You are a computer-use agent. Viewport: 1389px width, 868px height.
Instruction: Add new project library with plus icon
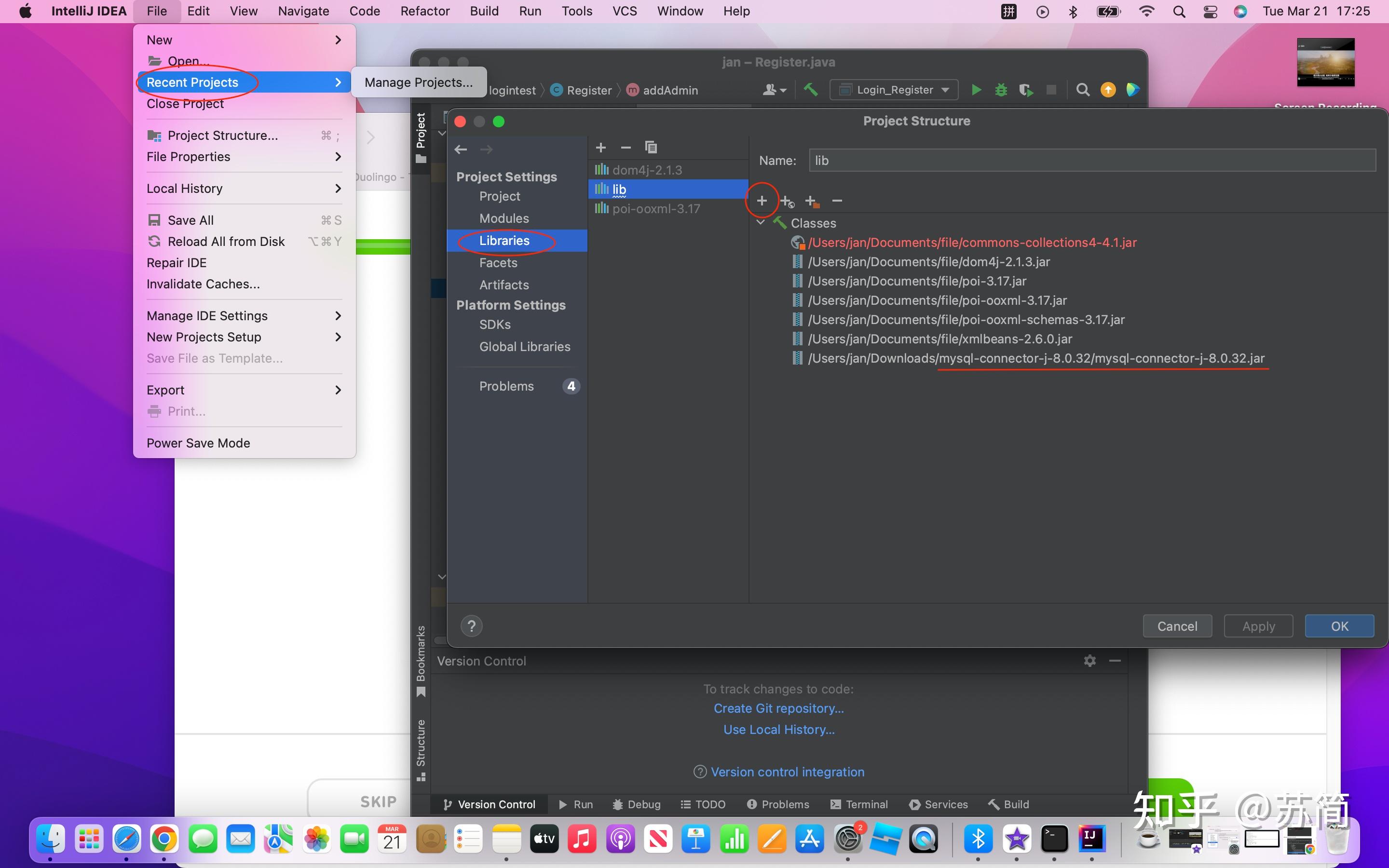point(600,148)
